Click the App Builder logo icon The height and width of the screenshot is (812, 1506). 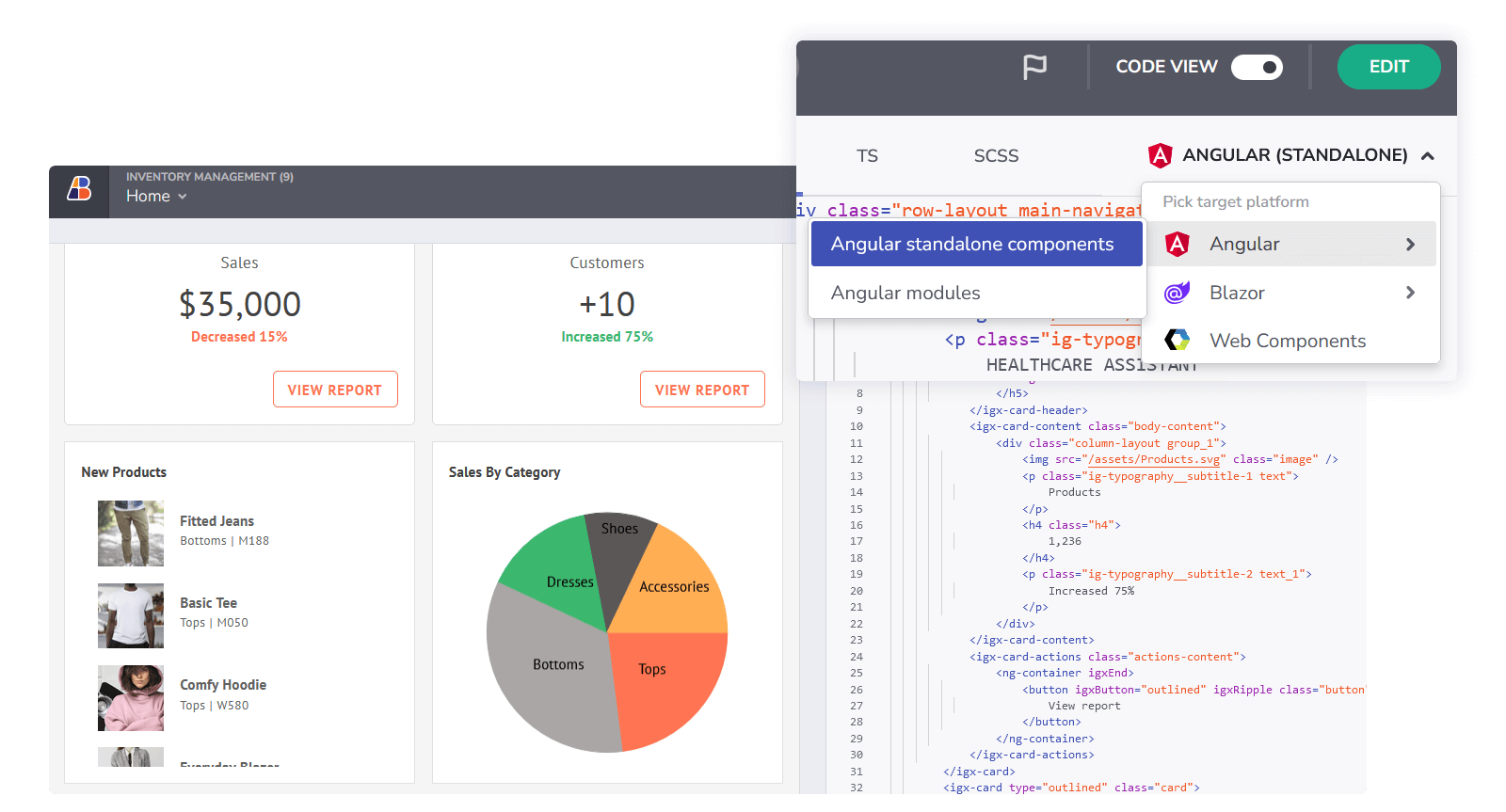pos(79,188)
